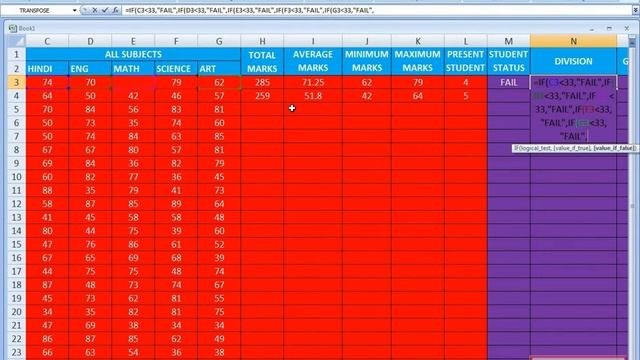Minimize the Book1 workbook window
The width and height of the screenshot is (640, 360).
tap(592, 29)
